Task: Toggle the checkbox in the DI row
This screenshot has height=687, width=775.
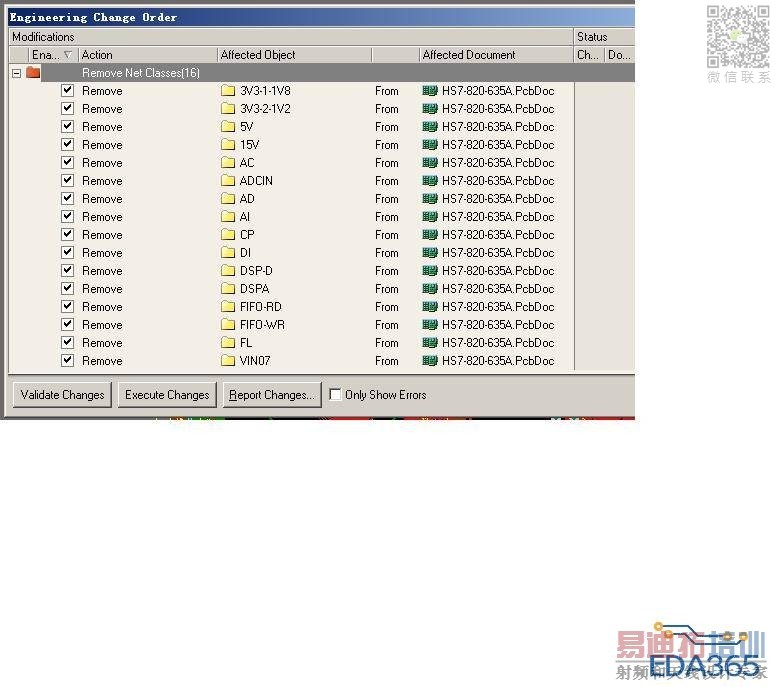Action: (x=67, y=253)
